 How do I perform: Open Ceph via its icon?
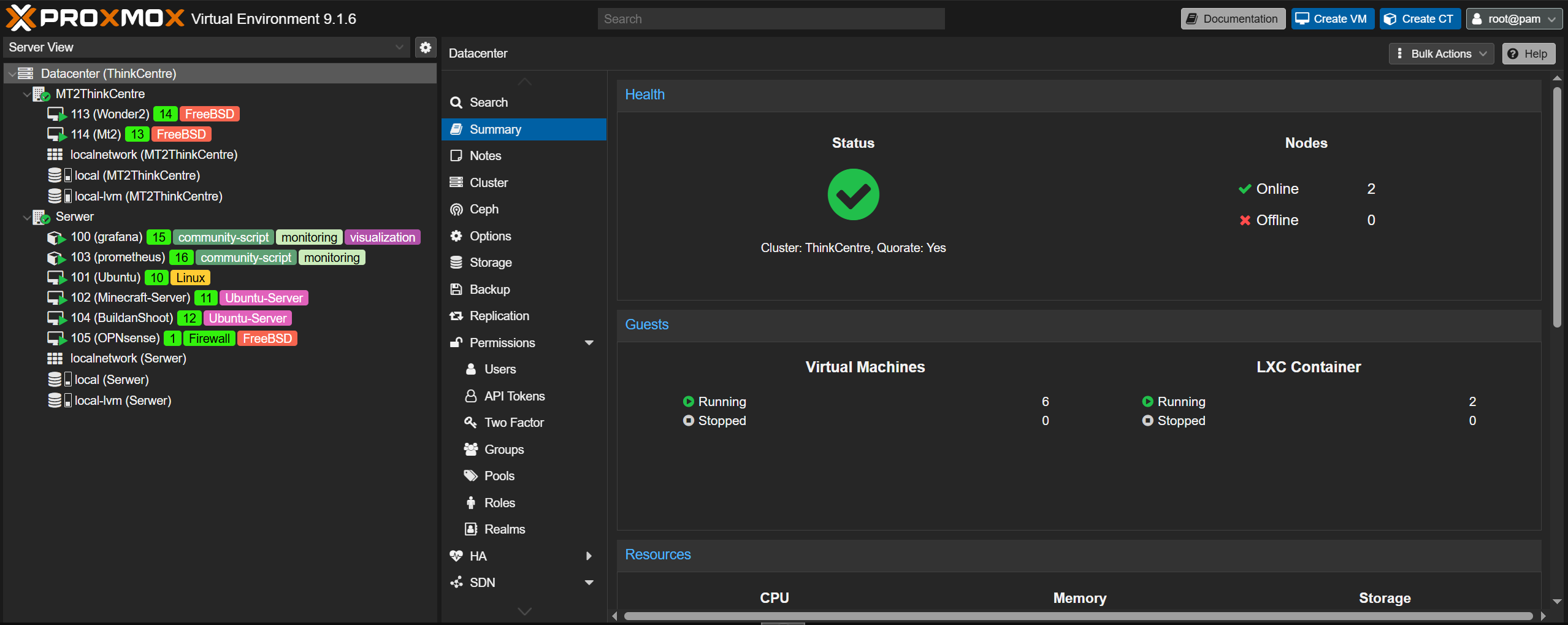pos(456,209)
